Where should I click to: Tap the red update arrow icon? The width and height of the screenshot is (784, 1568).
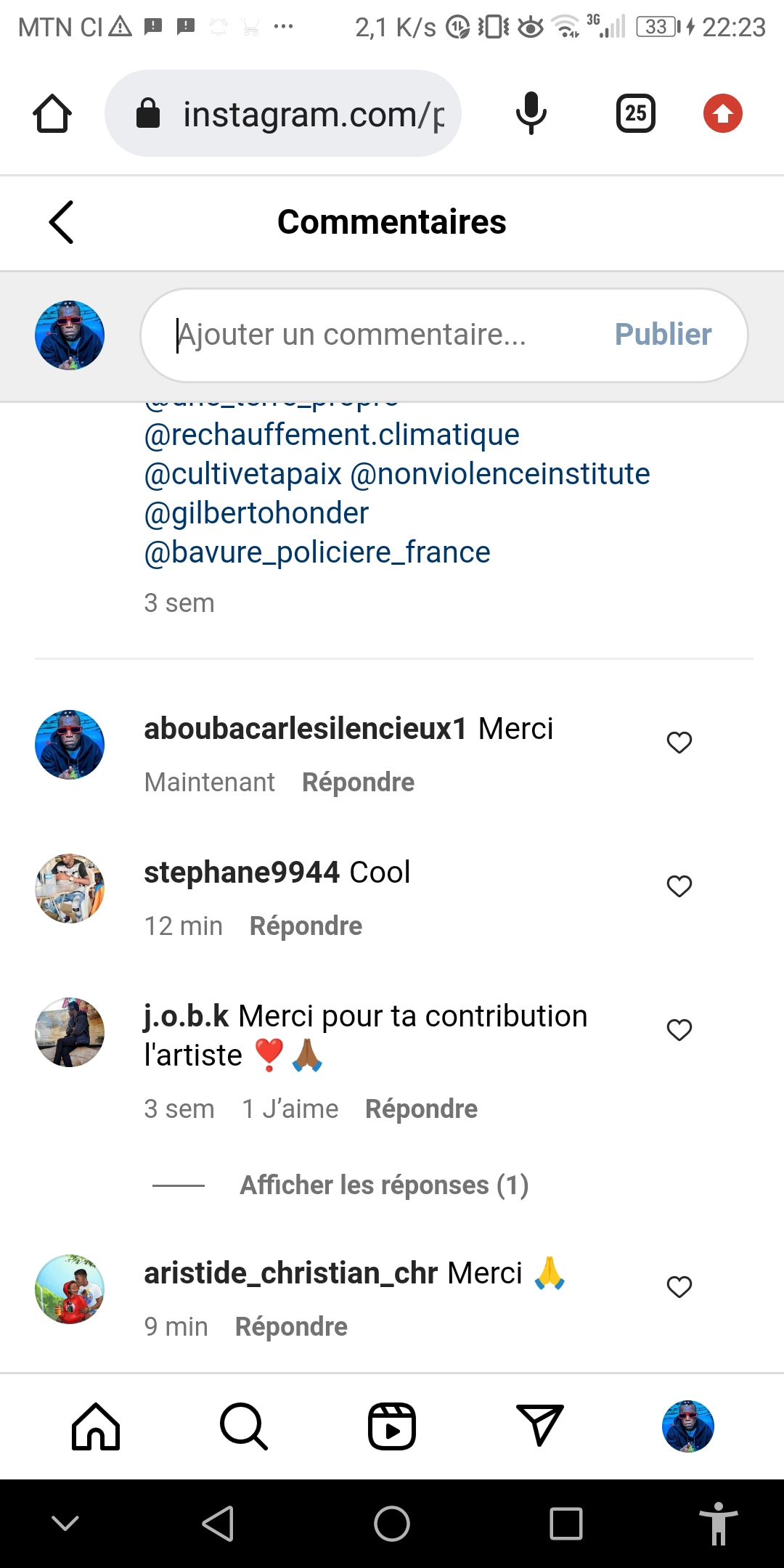tap(722, 114)
